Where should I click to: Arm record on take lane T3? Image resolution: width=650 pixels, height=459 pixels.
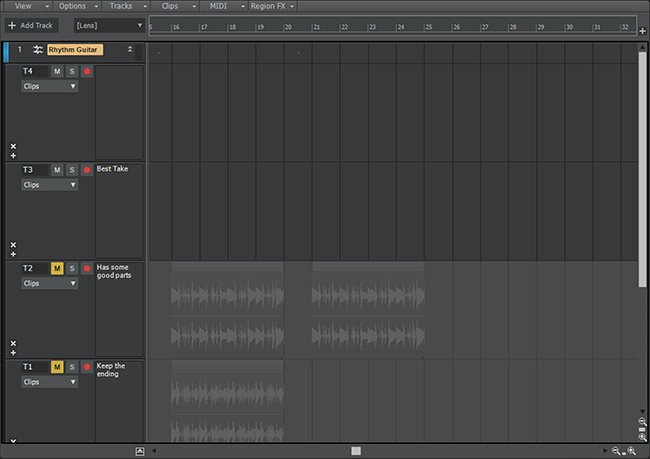click(87, 170)
